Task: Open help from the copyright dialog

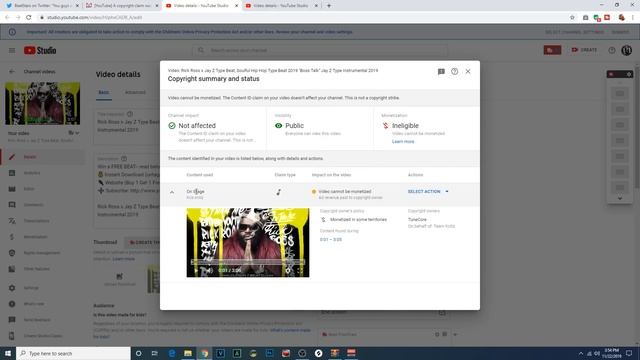Action: pos(454,71)
